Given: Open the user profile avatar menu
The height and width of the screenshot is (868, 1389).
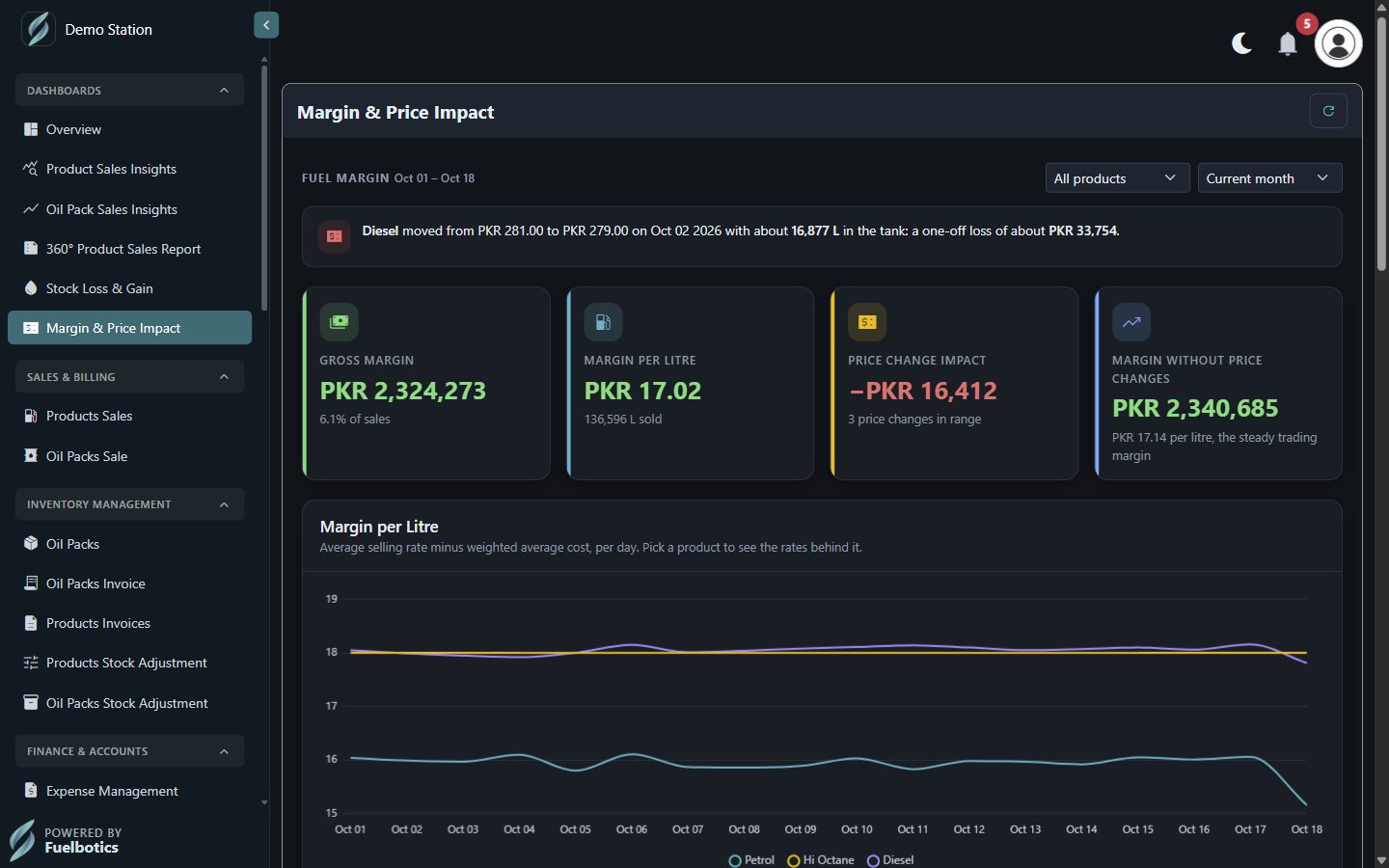Looking at the screenshot, I should coord(1338,43).
